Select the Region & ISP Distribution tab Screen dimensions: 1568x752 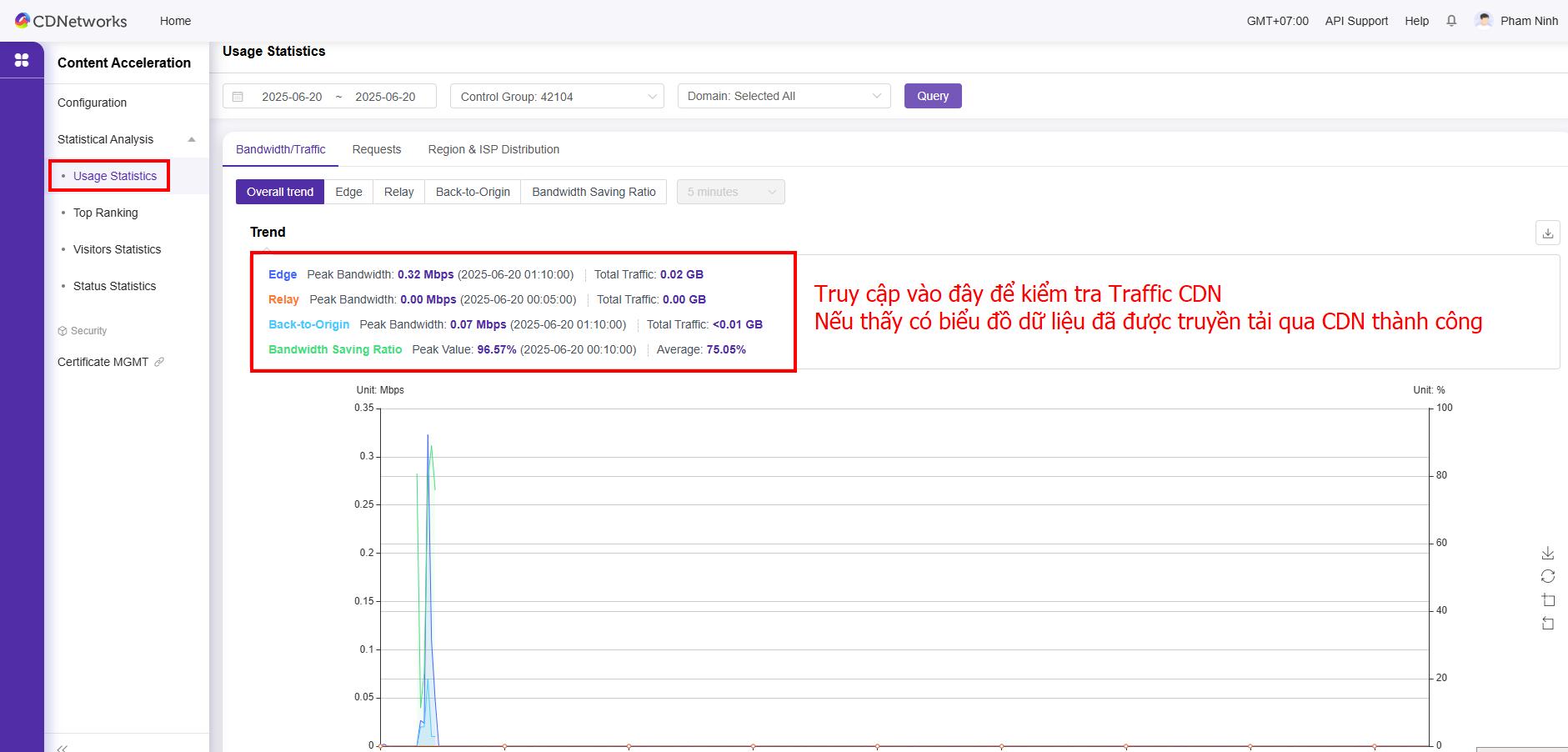[493, 149]
